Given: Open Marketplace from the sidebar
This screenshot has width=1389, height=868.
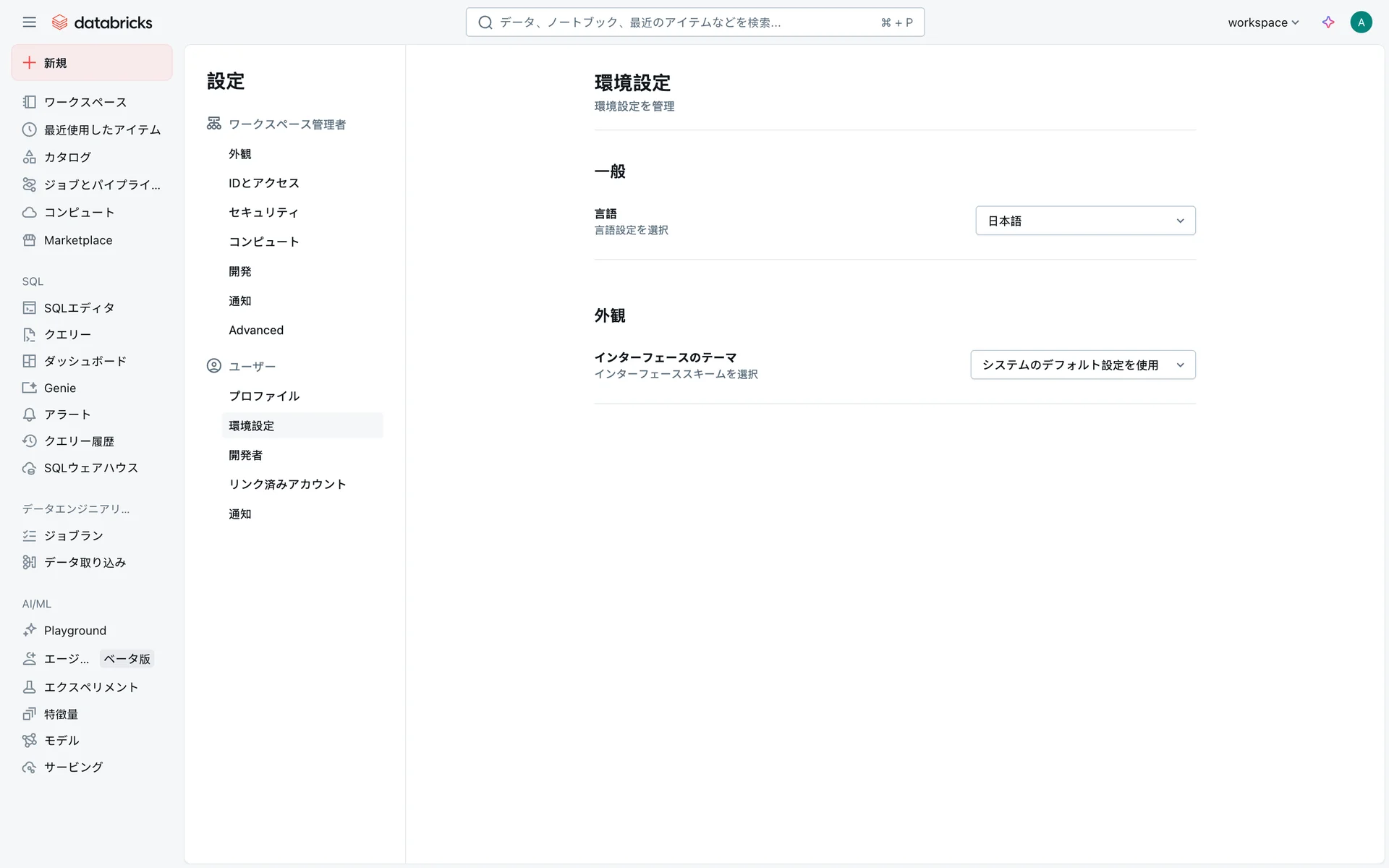Looking at the screenshot, I should point(78,240).
